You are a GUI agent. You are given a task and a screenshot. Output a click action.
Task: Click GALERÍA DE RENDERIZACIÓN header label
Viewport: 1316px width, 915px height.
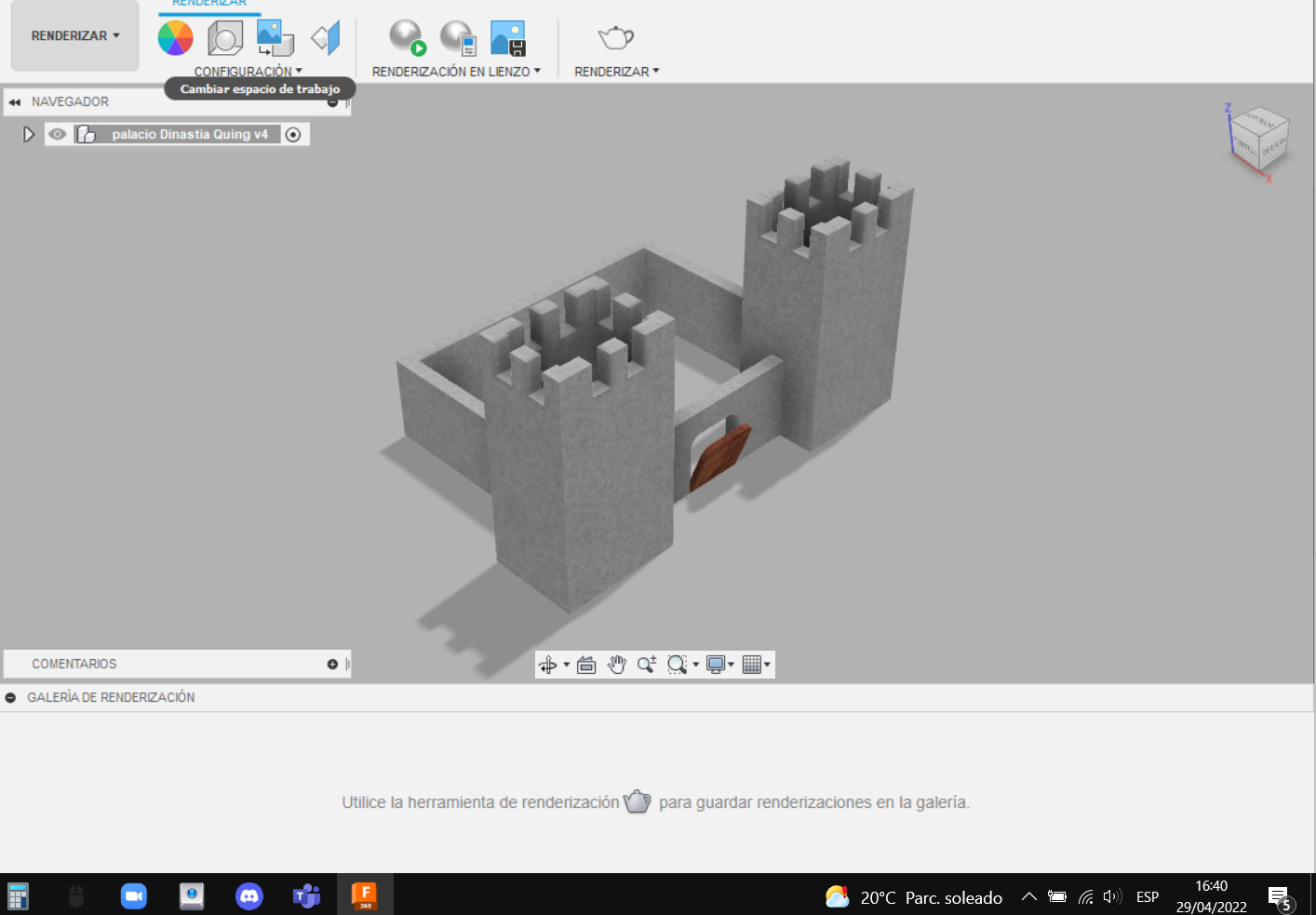click(111, 697)
